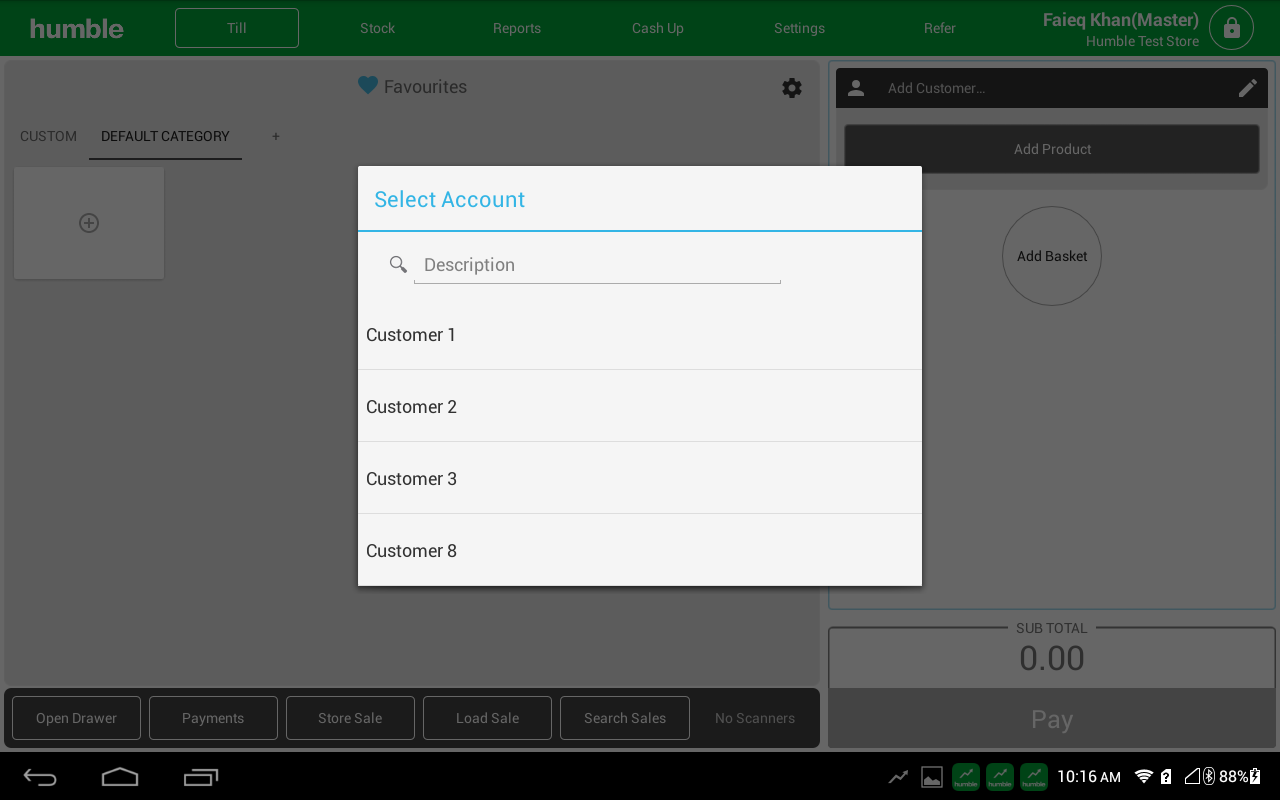Click the Select Account dialog title
This screenshot has width=1280, height=800.
450,199
